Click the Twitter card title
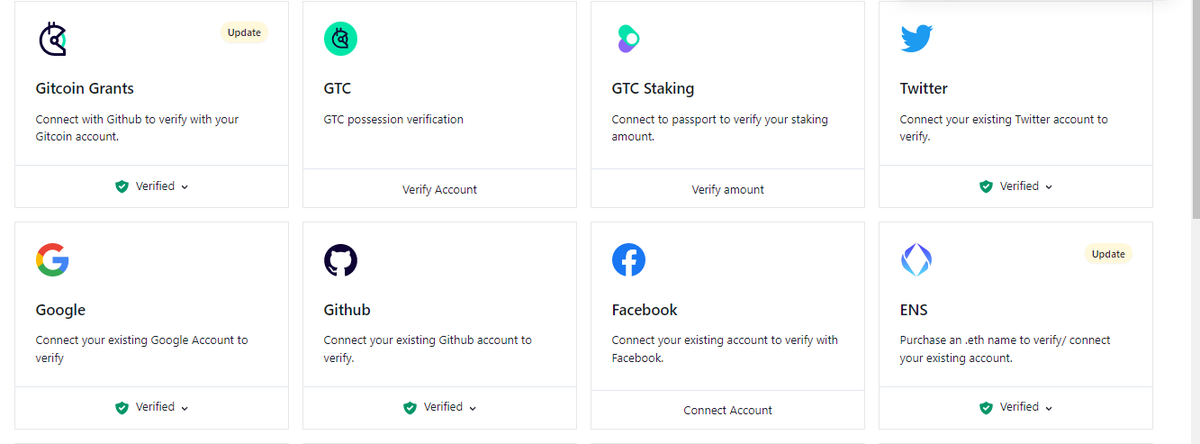The height and width of the screenshot is (444, 1200). (924, 88)
